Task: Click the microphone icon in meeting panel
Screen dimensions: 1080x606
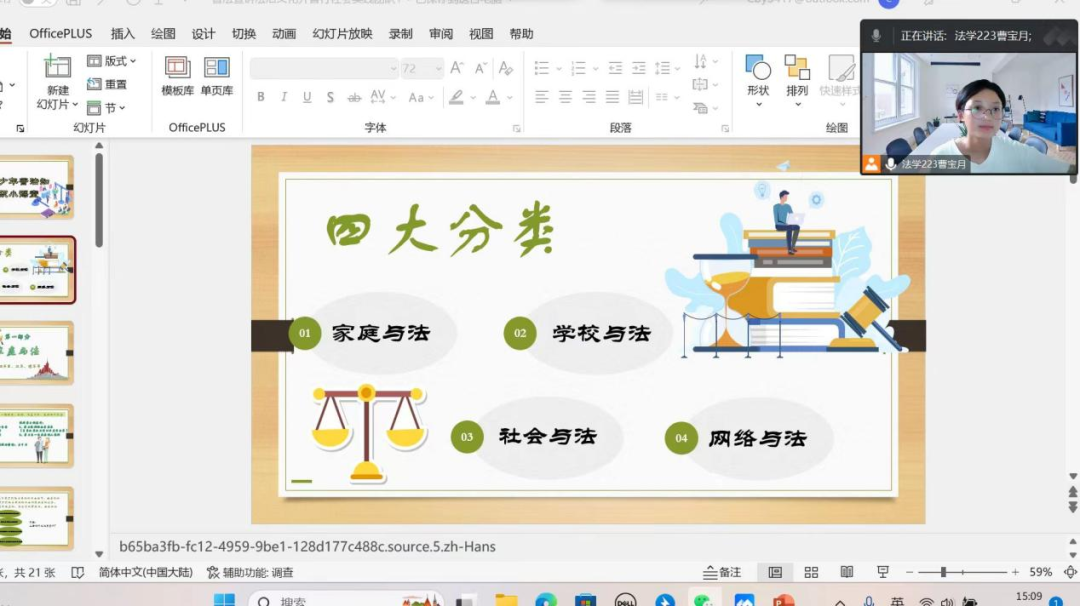Action: click(875, 36)
